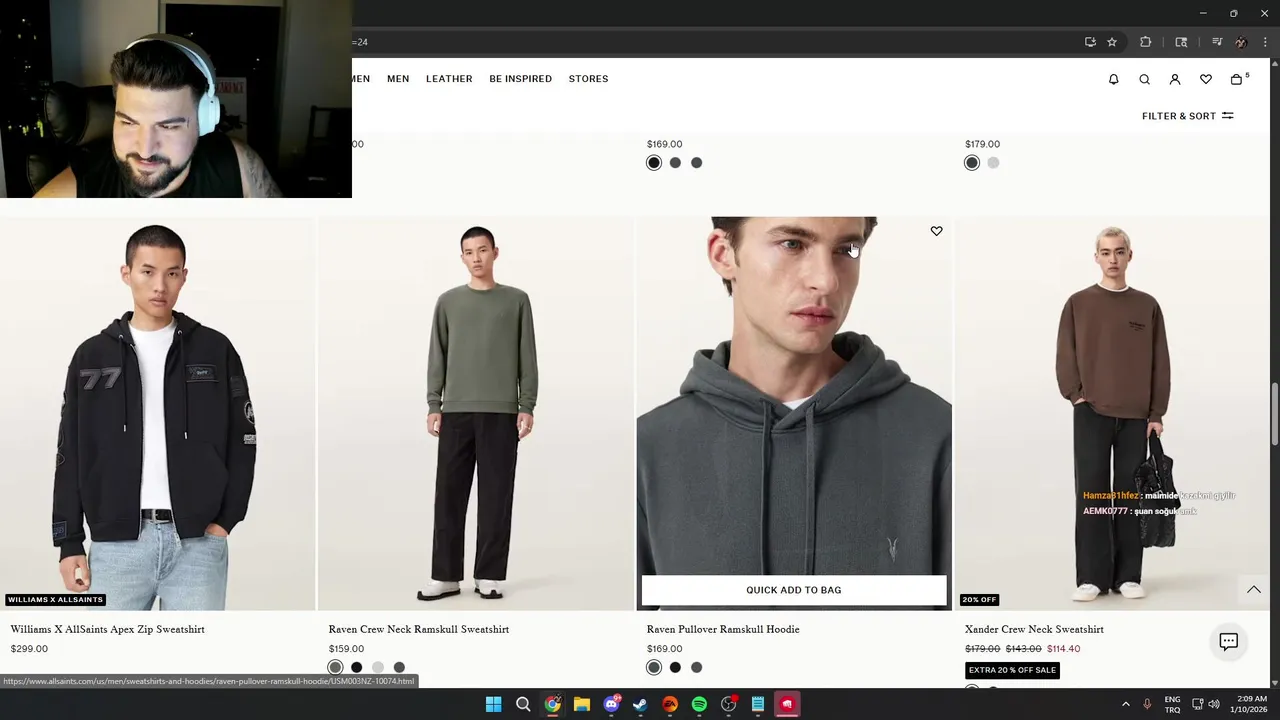
Task: Click the 20% OFF badge on Xander
Action: (979, 600)
